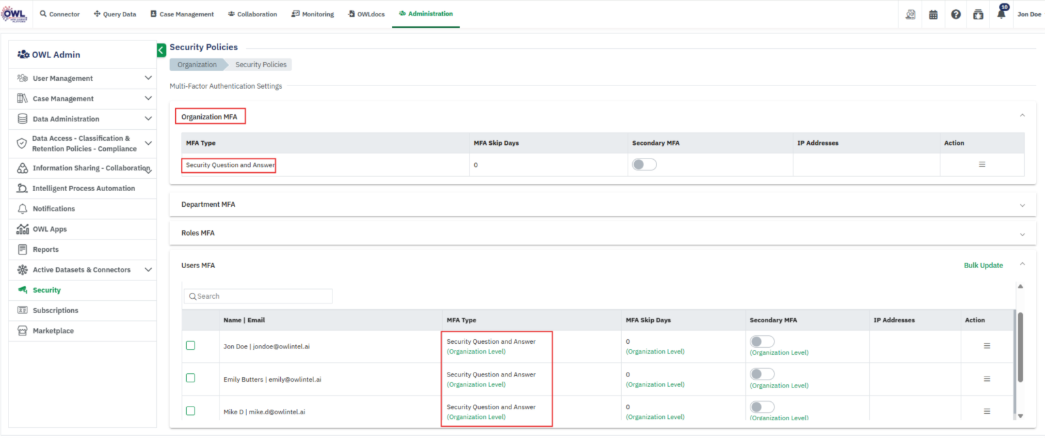Toggle Secondary MFA for Organization MFA
The width and height of the screenshot is (1045, 438).
(644, 164)
